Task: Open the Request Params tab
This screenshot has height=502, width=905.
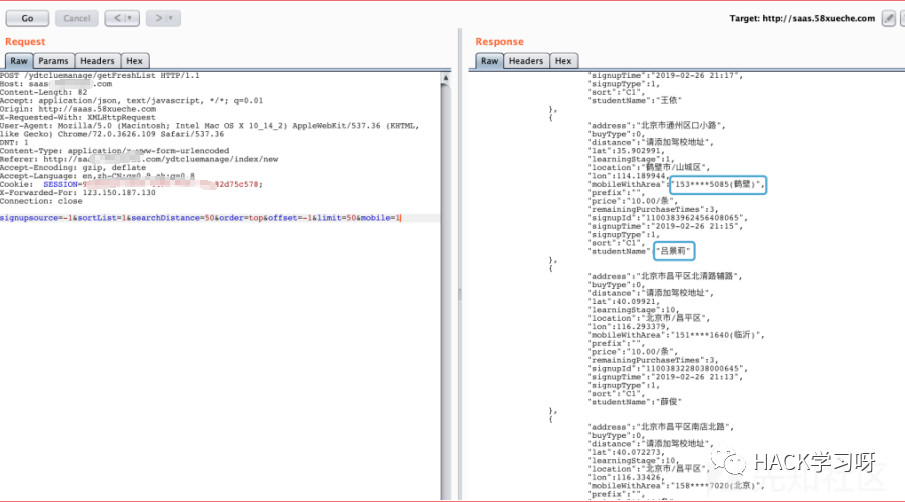Action: [x=53, y=61]
